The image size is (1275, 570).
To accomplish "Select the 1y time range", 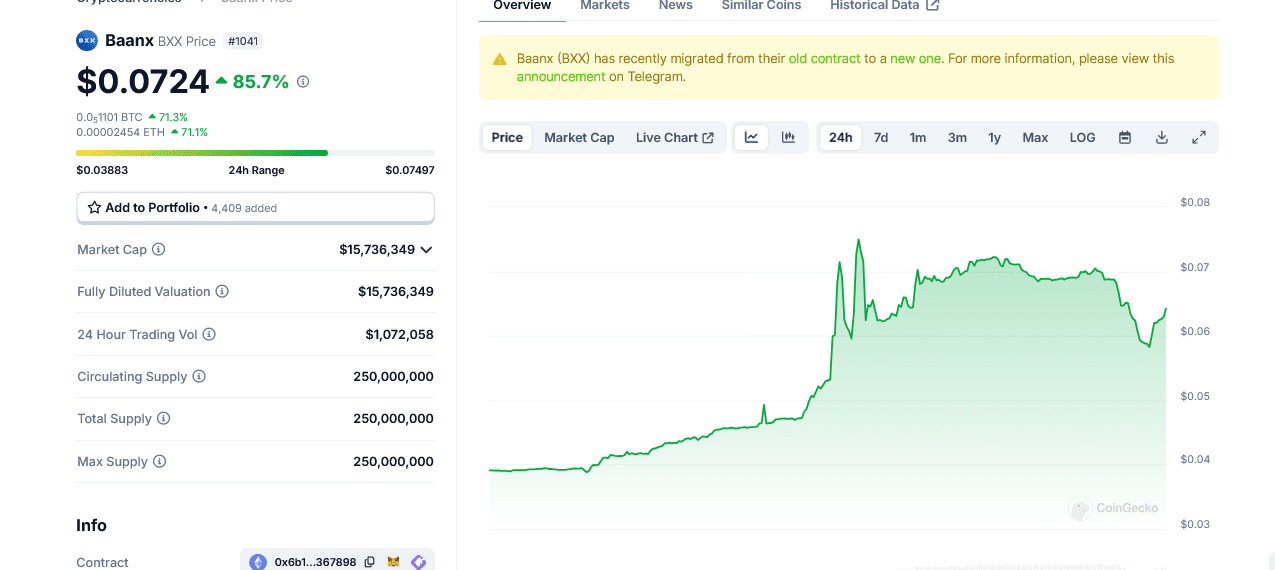I will pos(995,137).
